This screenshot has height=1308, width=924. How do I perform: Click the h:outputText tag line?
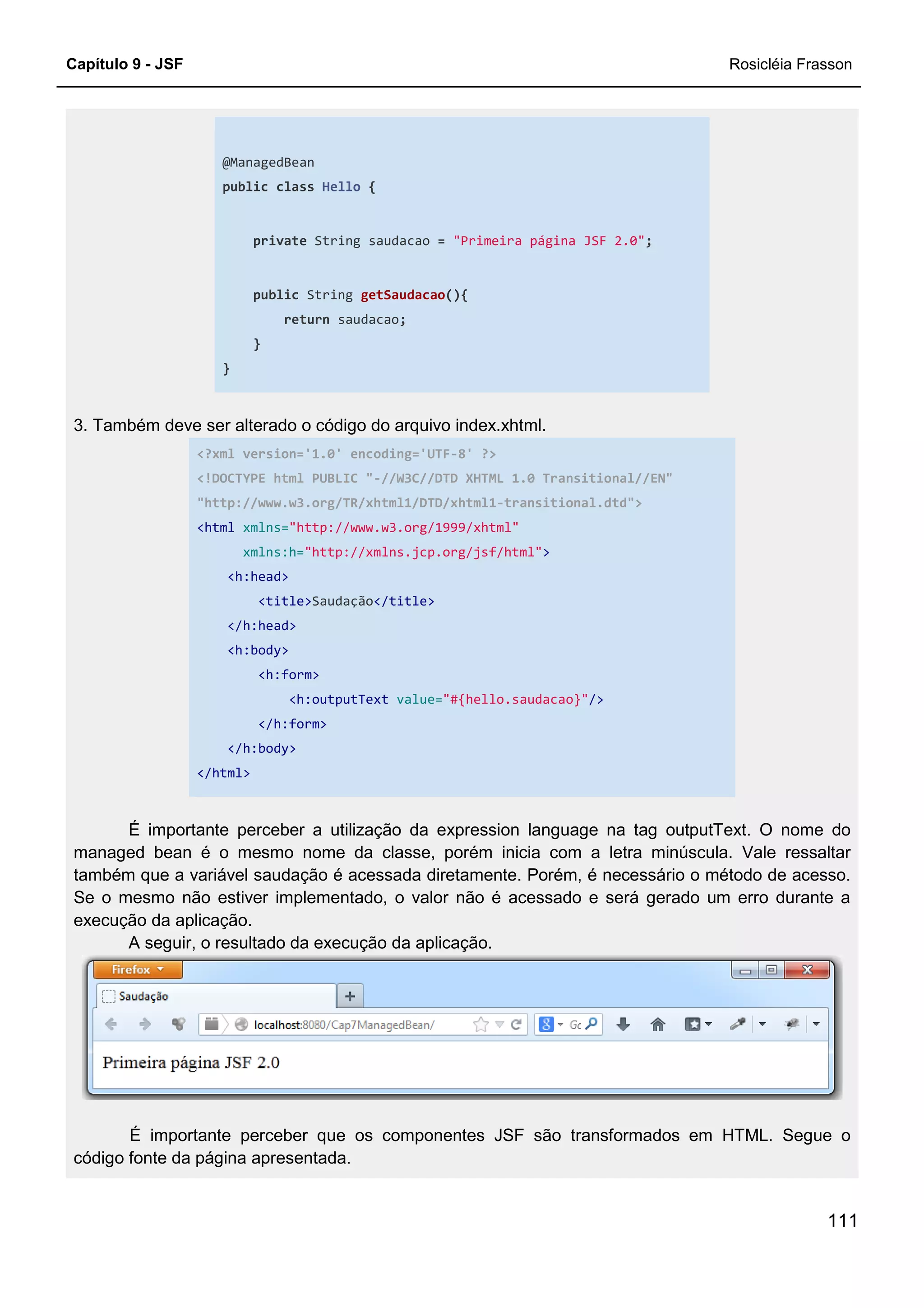click(446, 700)
